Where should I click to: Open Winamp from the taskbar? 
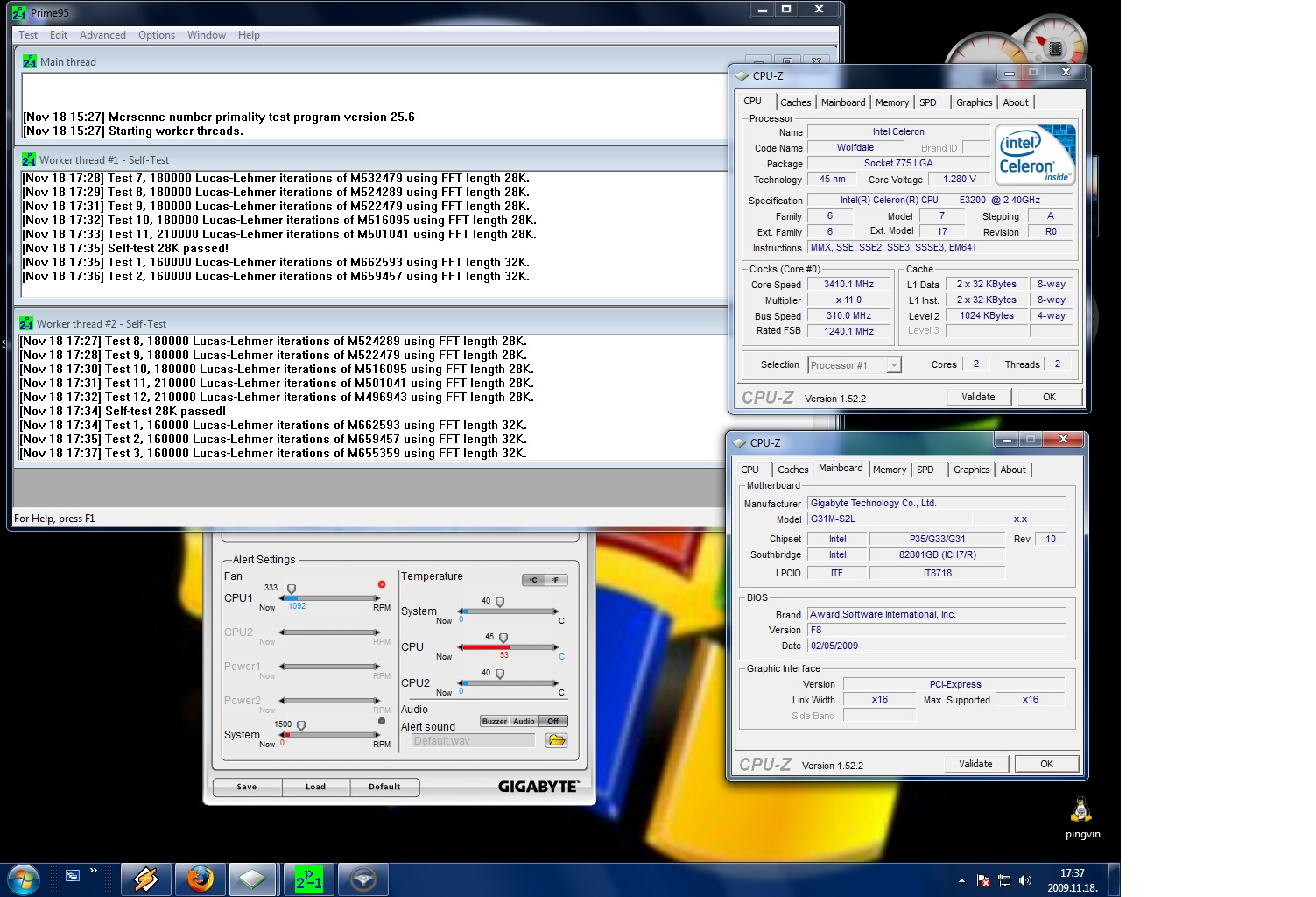[x=145, y=879]
